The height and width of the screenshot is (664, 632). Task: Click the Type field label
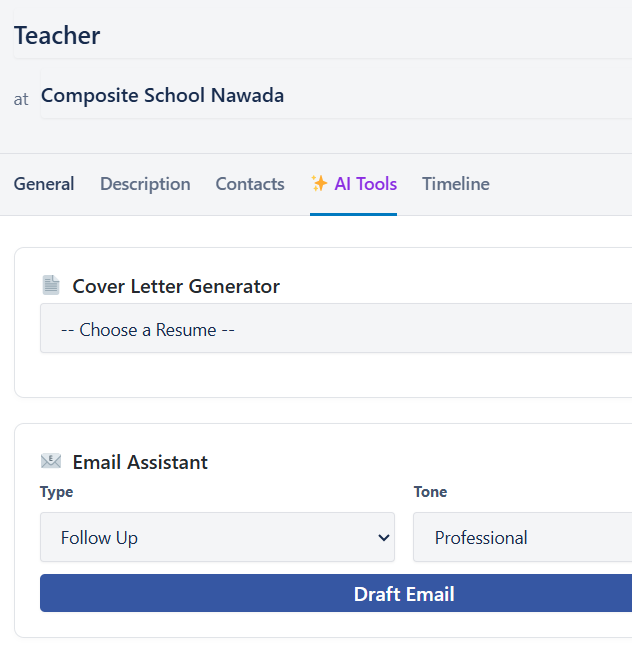point(56,492)
